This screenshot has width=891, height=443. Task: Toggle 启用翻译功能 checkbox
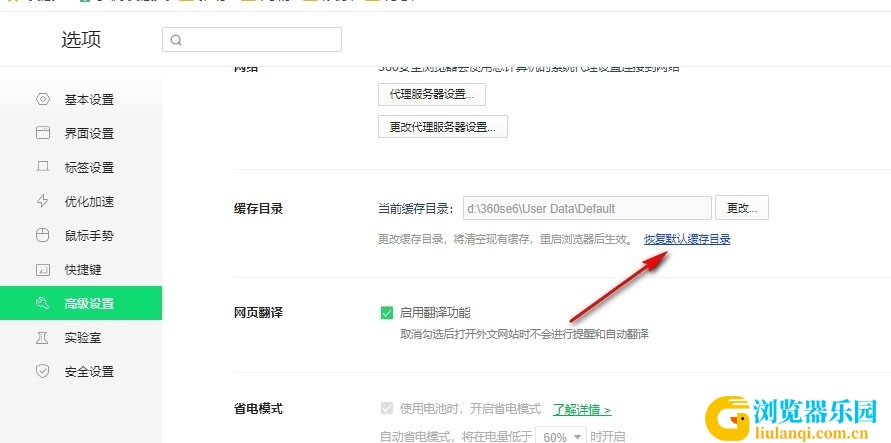[387, 312]
